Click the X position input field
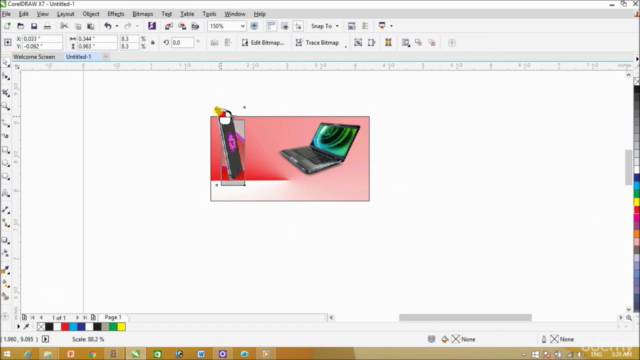Viewport: 640px width, 360px height. (x=42, y=39)
